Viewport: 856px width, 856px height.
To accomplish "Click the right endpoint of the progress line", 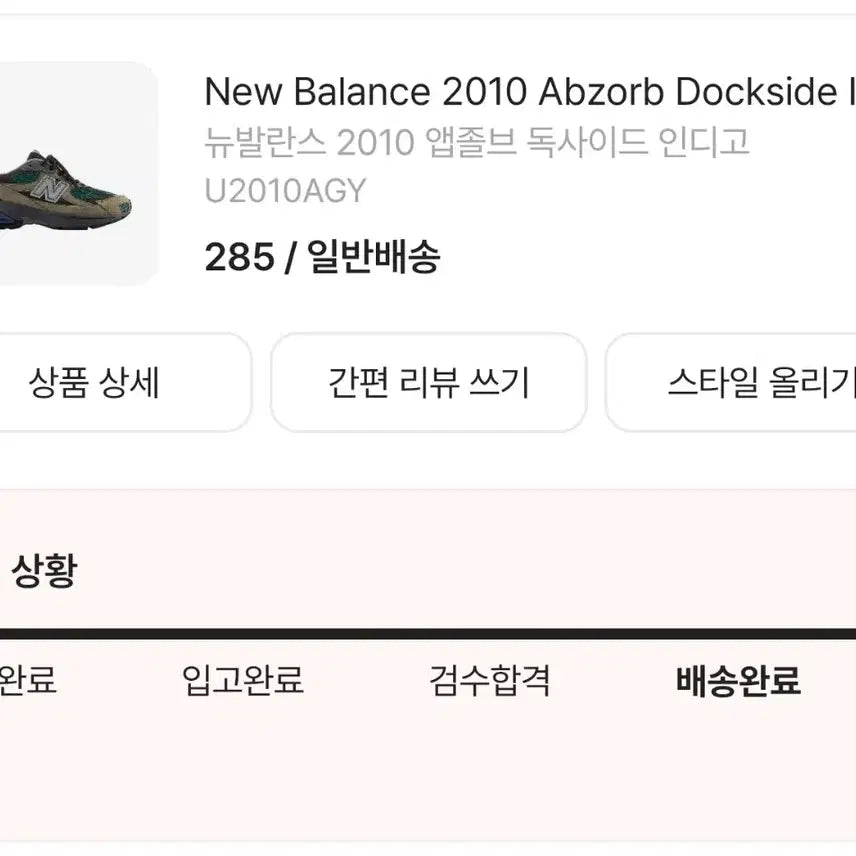I will tap(850, 632).
